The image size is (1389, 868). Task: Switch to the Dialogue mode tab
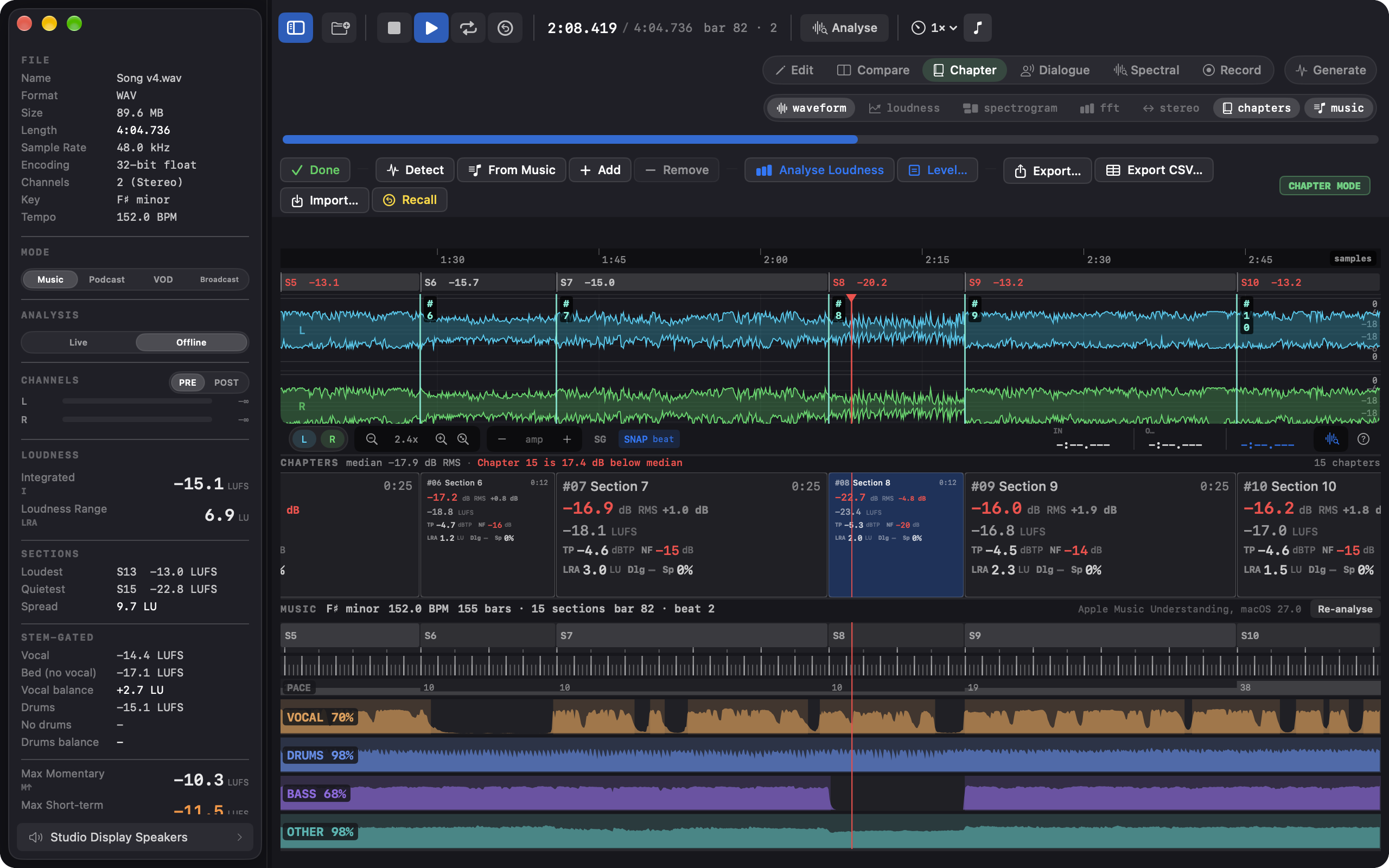[1055, 70]
